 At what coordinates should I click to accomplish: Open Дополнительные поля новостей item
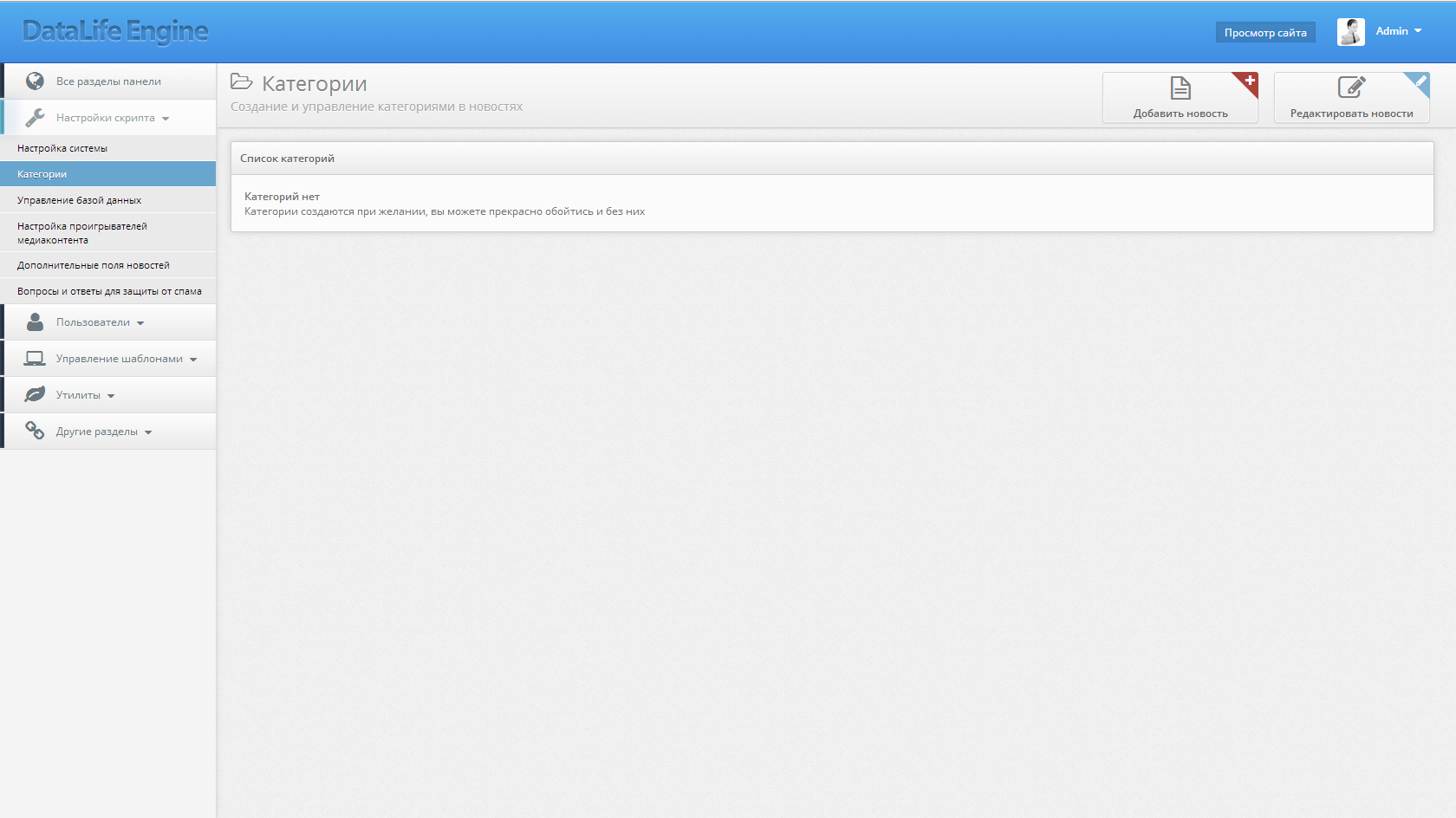pyautogui.click(x=108, y=265)
